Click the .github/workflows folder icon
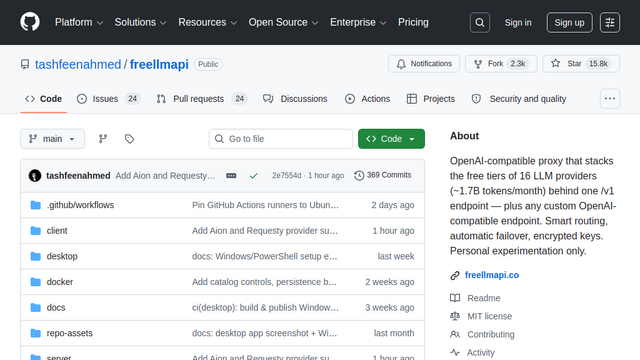Viewport: 640px width, 360px height. tap(36, 205)
